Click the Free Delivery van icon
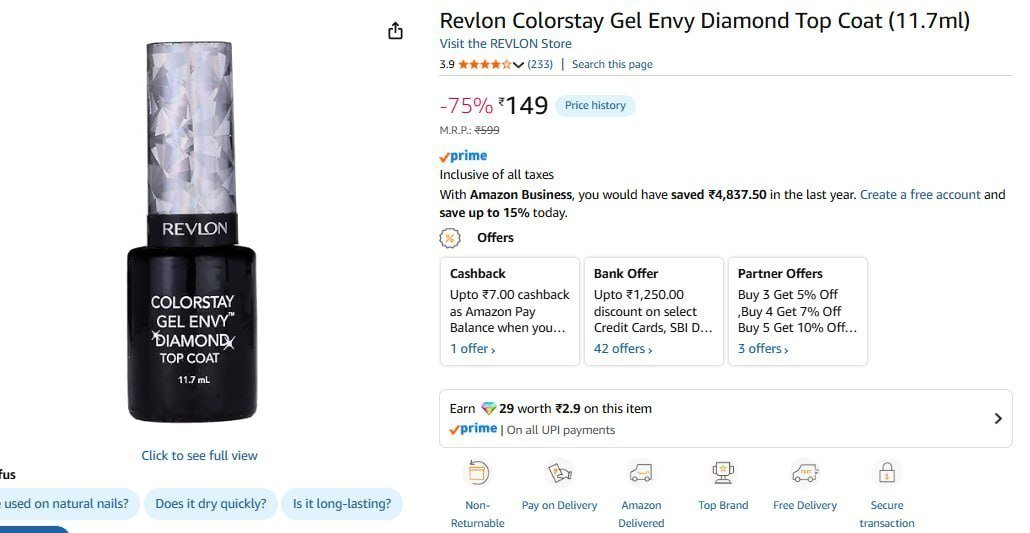The image size is (1030, 533). tap(805, 473)
